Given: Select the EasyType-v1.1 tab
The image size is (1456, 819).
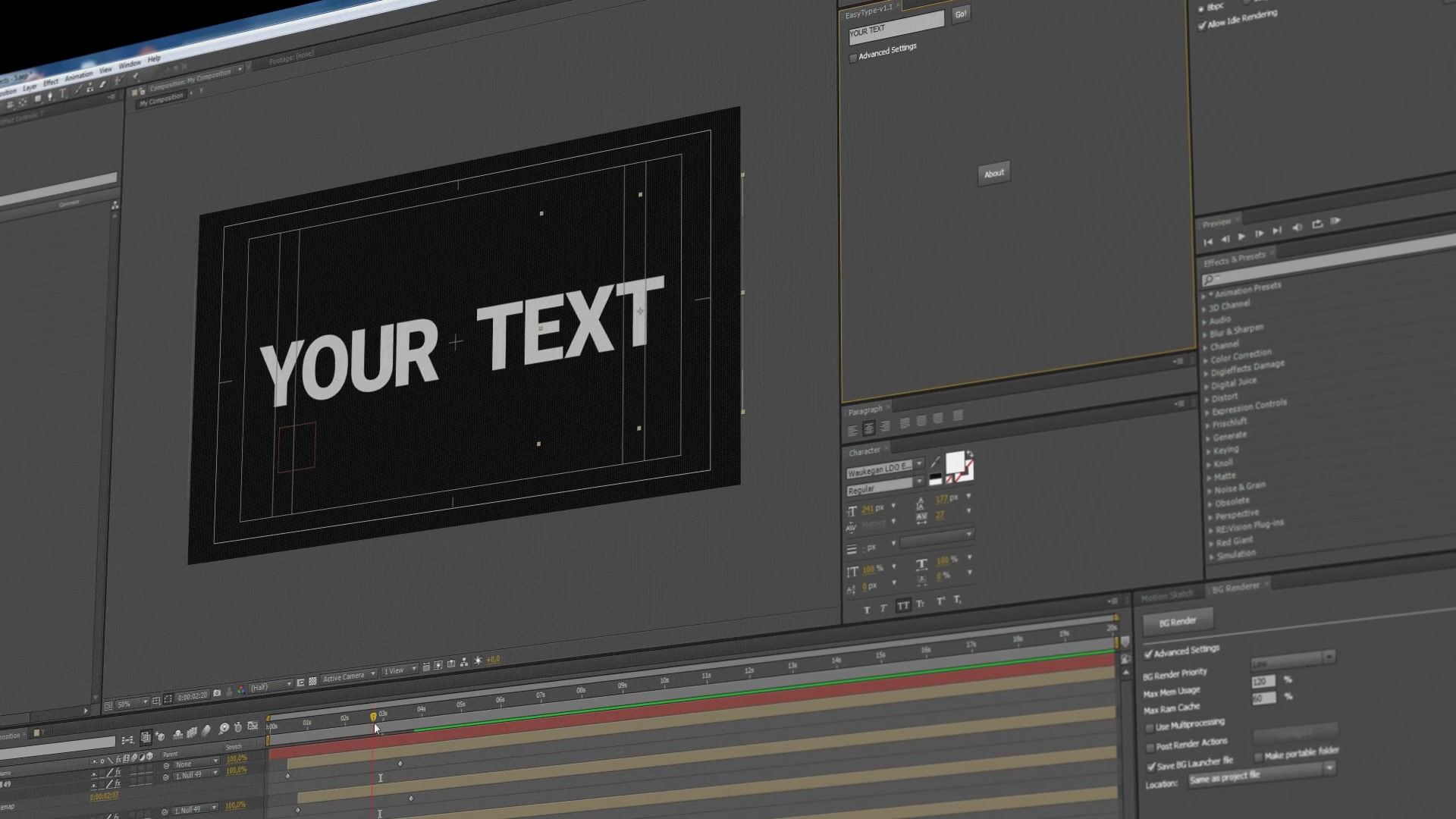Looking at the screenshot, I should [x=869, y=13].
